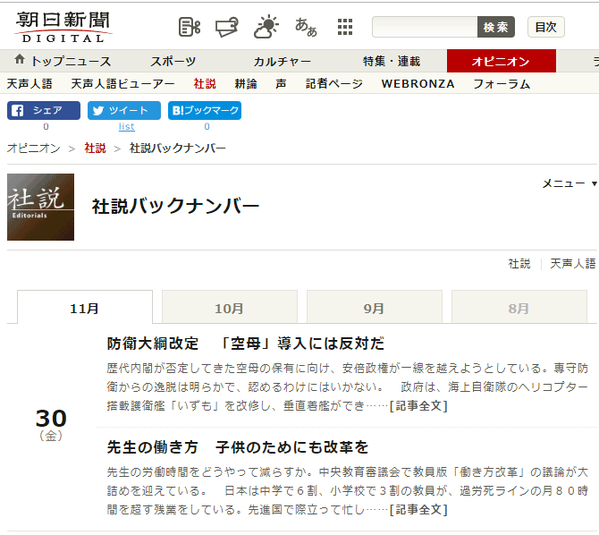Open the messages mailbox icon
Viewport: 599px width, 535px height.
(x=227, y=27)
